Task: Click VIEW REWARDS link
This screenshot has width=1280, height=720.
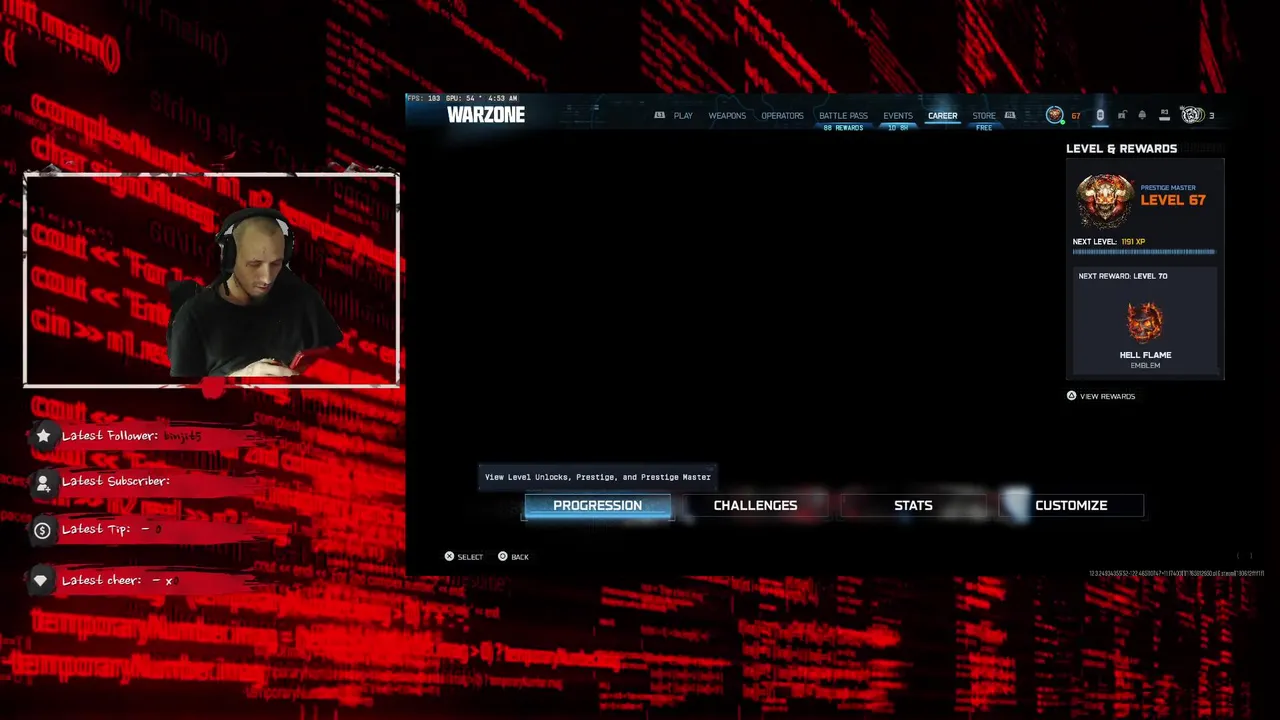Action: click(x=1107, y=396)
